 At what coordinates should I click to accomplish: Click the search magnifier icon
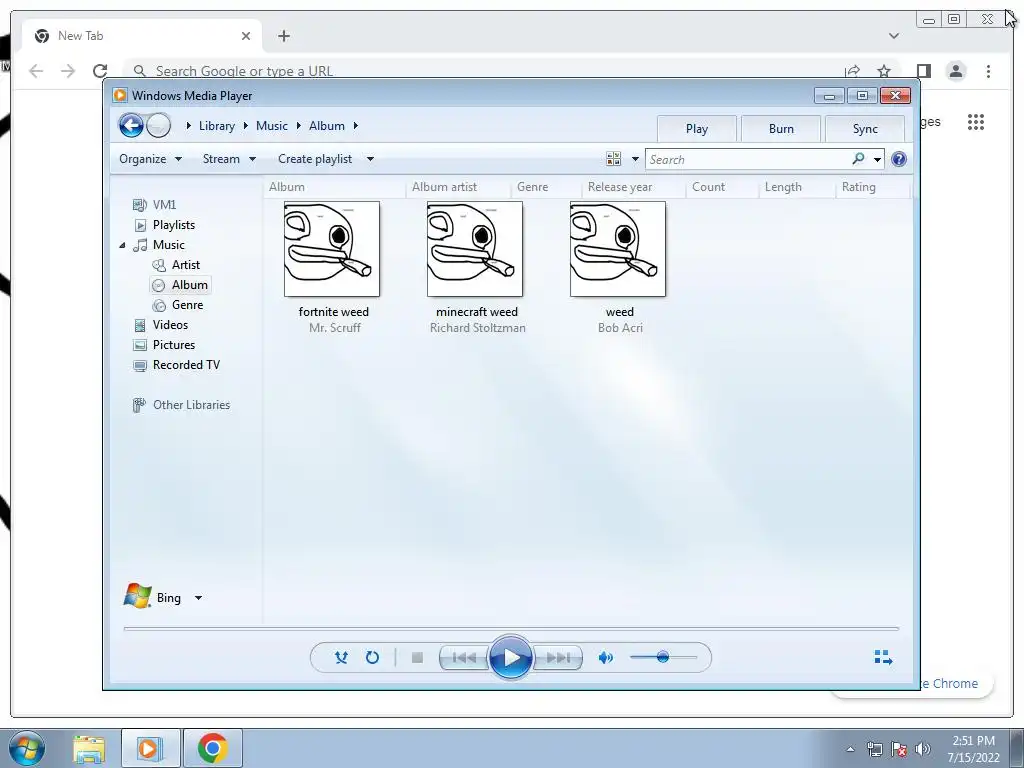[x=858, y=159]
